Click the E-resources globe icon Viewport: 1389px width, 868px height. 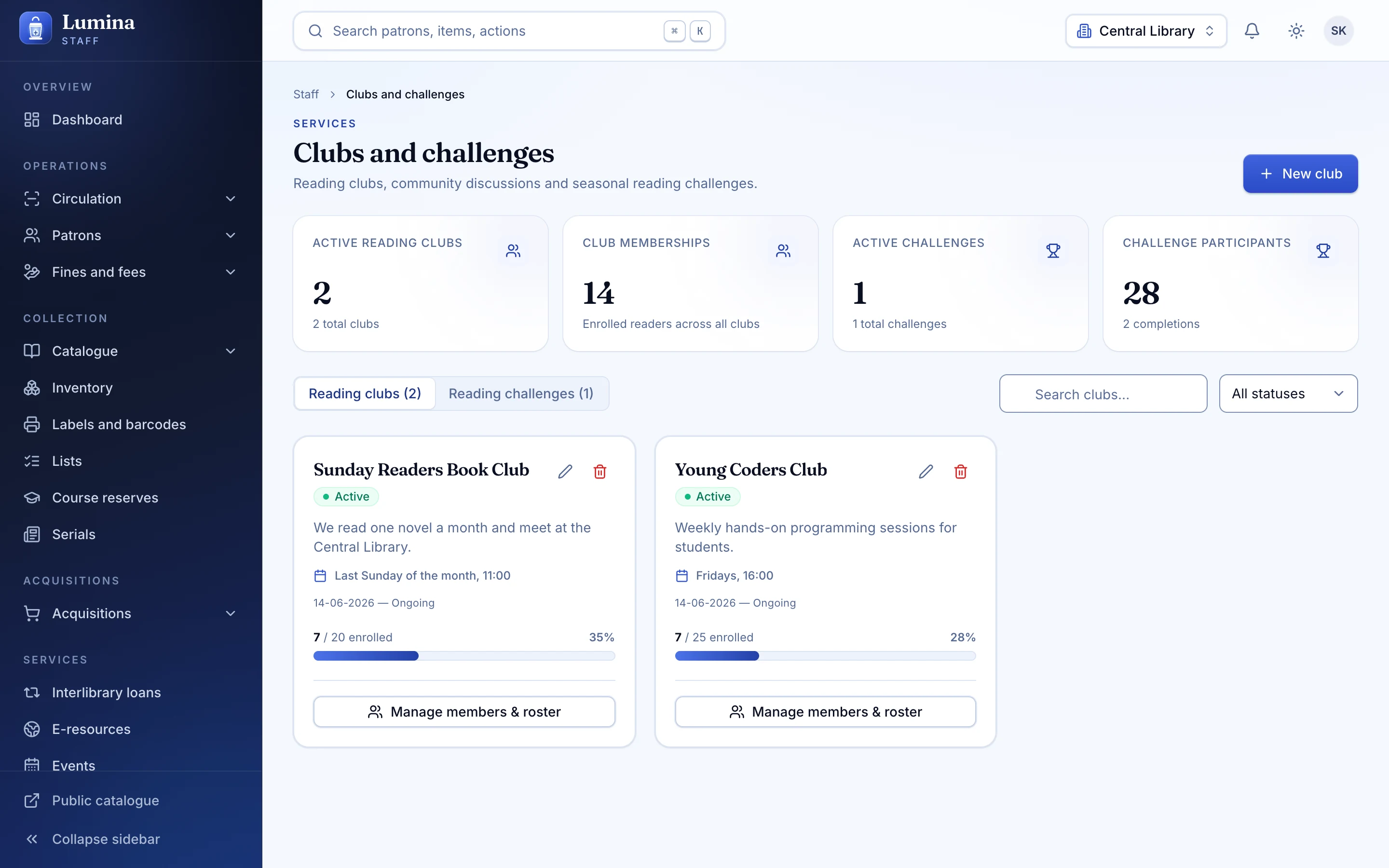tap(32, 729)
